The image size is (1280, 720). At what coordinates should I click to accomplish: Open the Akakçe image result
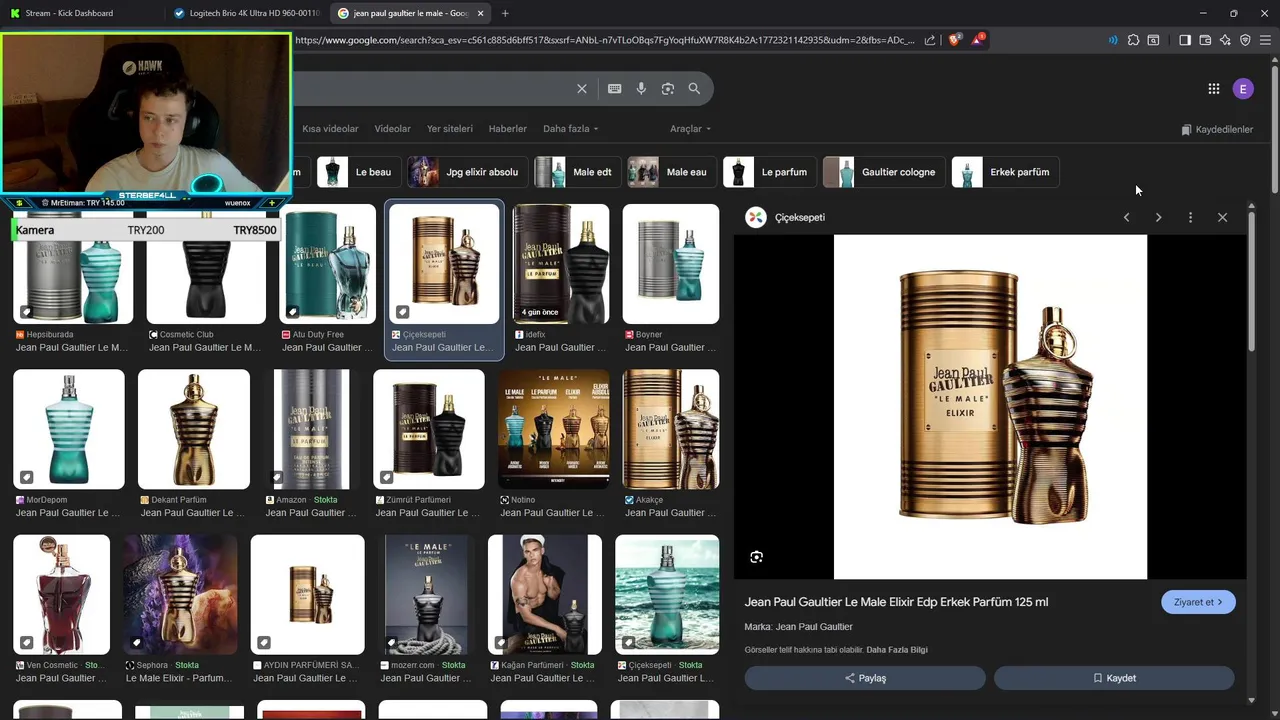point(671,429)
